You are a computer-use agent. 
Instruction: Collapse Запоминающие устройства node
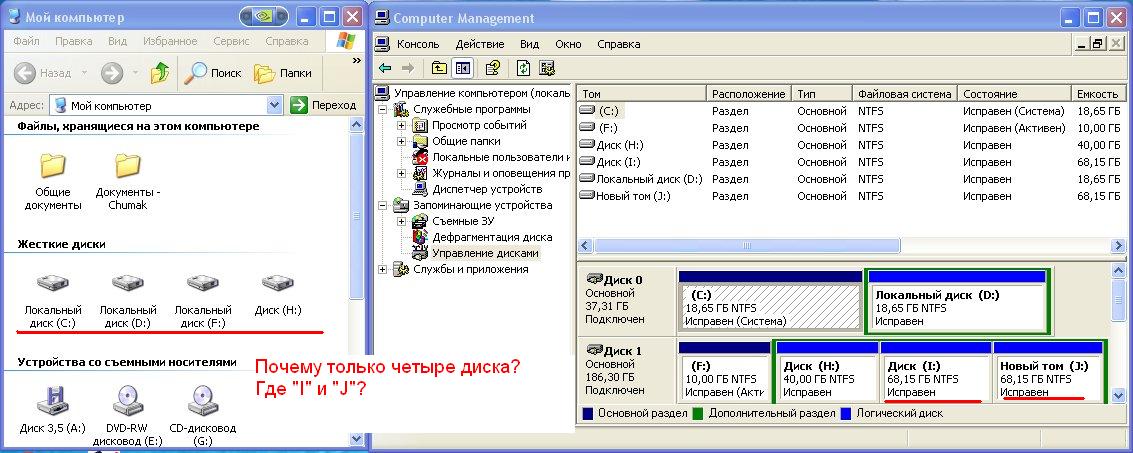[x=382, y=205]
